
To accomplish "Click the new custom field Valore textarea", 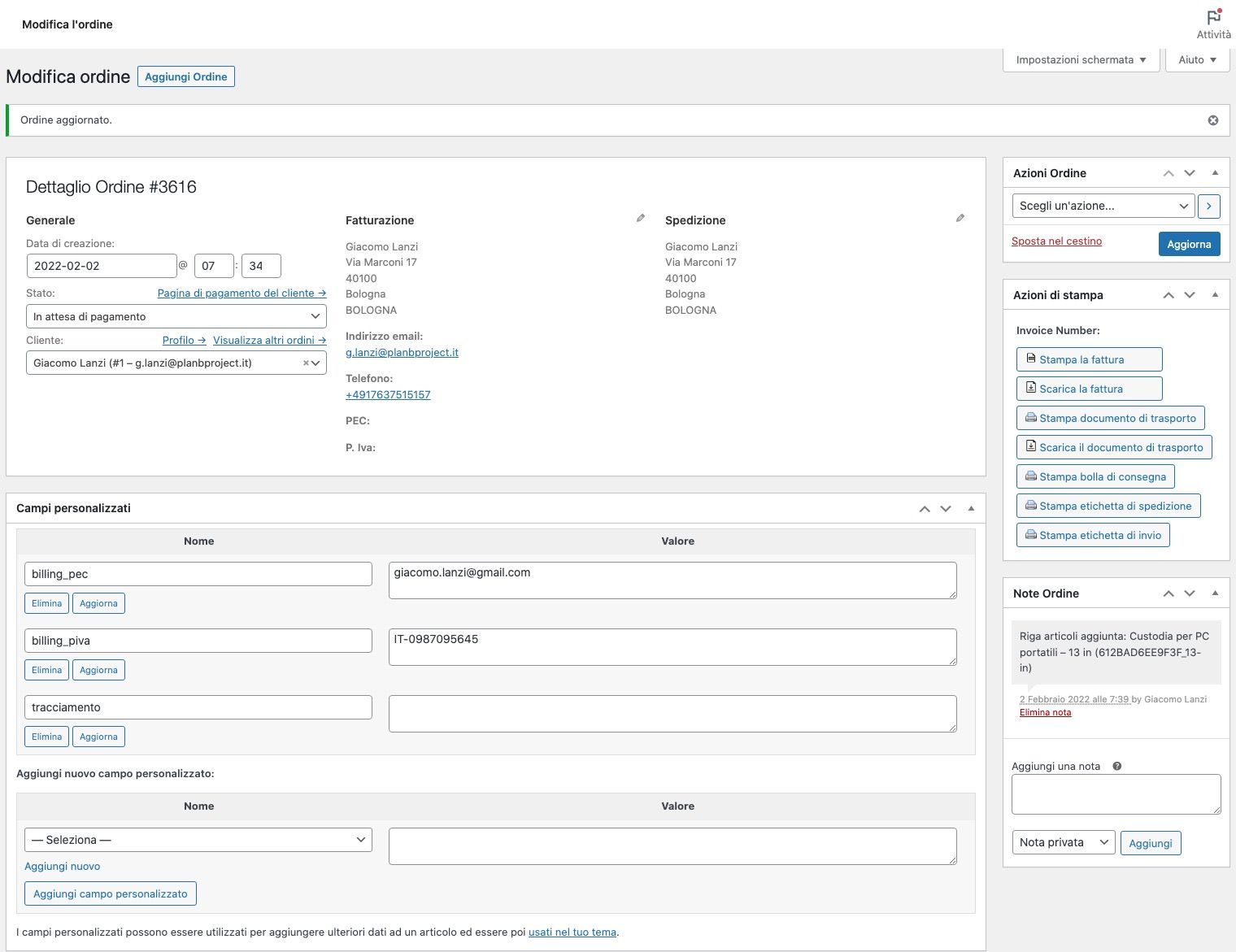I will (x=672, y=846).
